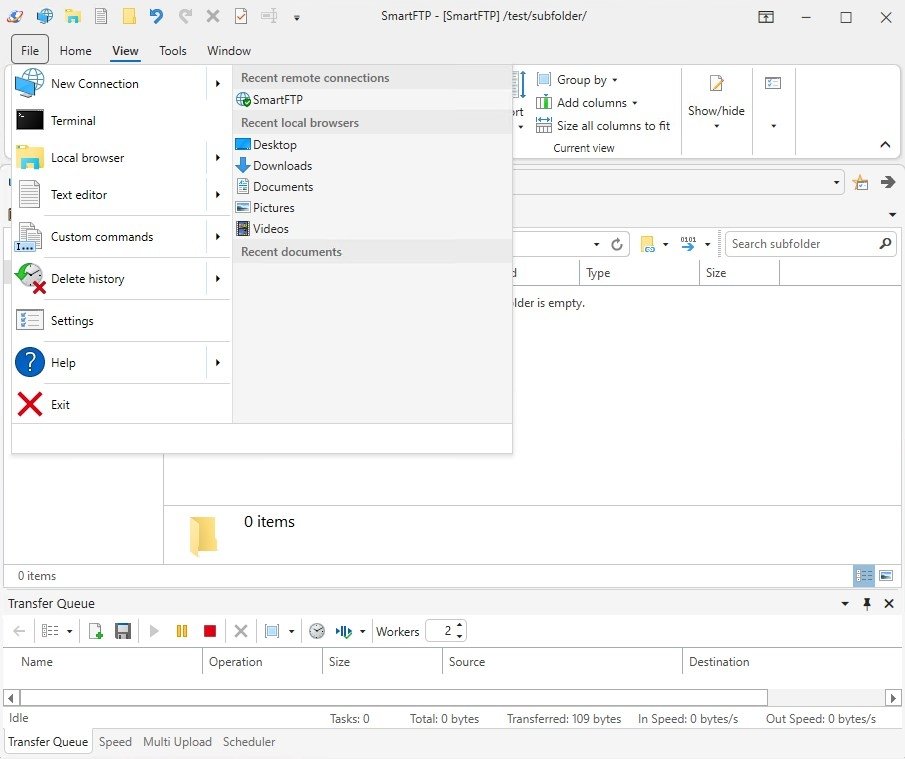Click the red stop button in Transfer Queue
The width and height of the screenshot is (905, 759).
click(210, 631)
